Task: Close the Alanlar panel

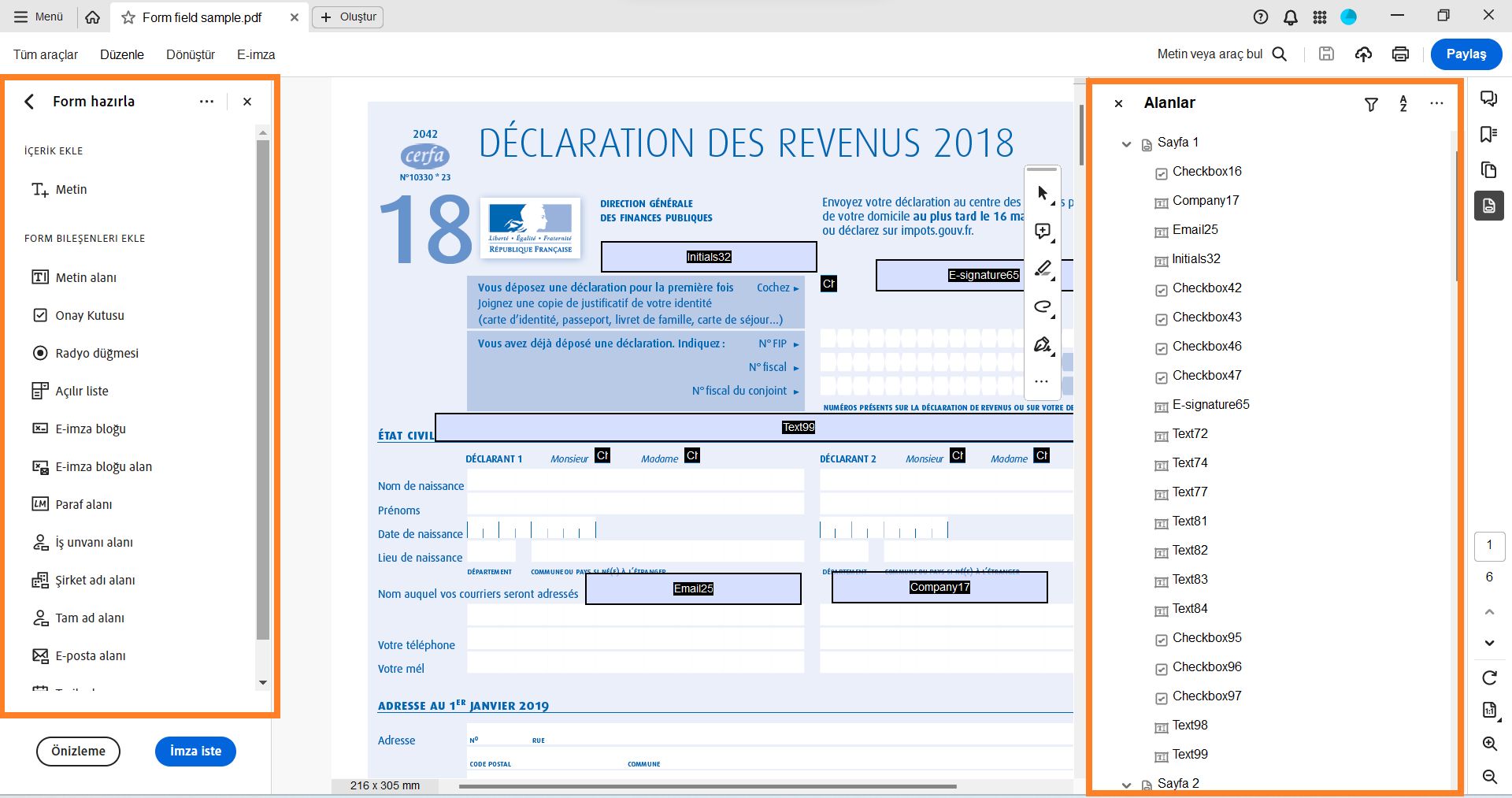Action: coord(1118,103)
